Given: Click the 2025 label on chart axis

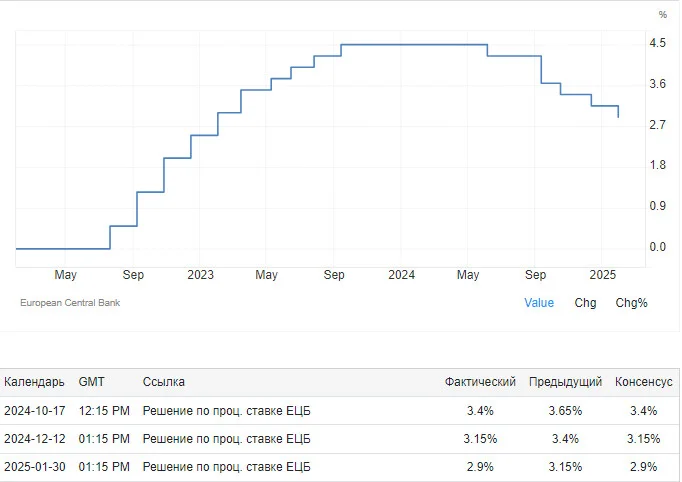Looking at the screenshot, I should pyautogui.click(x=602, y=275).
